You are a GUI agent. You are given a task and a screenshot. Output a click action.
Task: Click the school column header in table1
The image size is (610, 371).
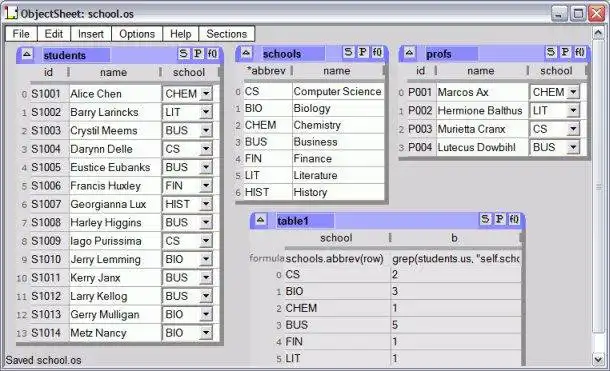336,238
